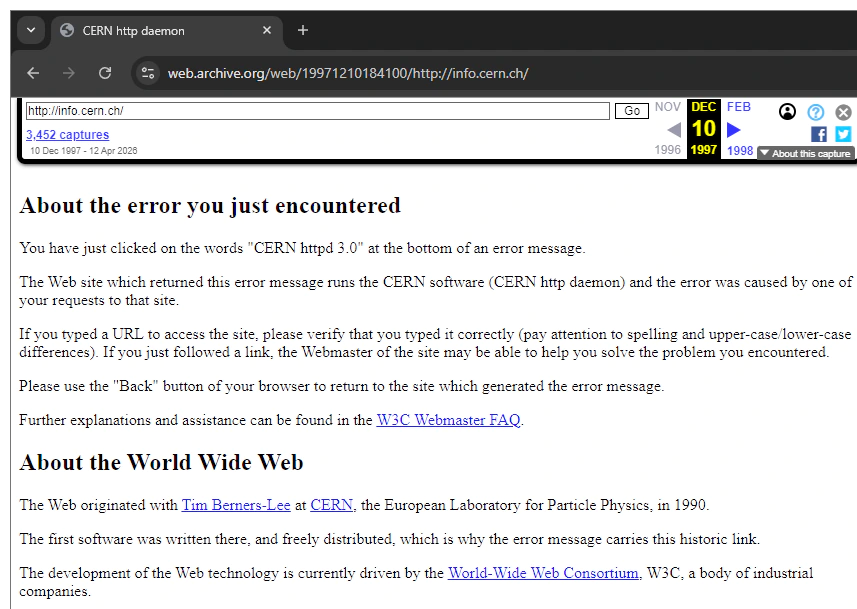Screen dimensions: 857x609
Task: Dismiss the Wayback Machine toolbar
Action: tap(843, 112)
